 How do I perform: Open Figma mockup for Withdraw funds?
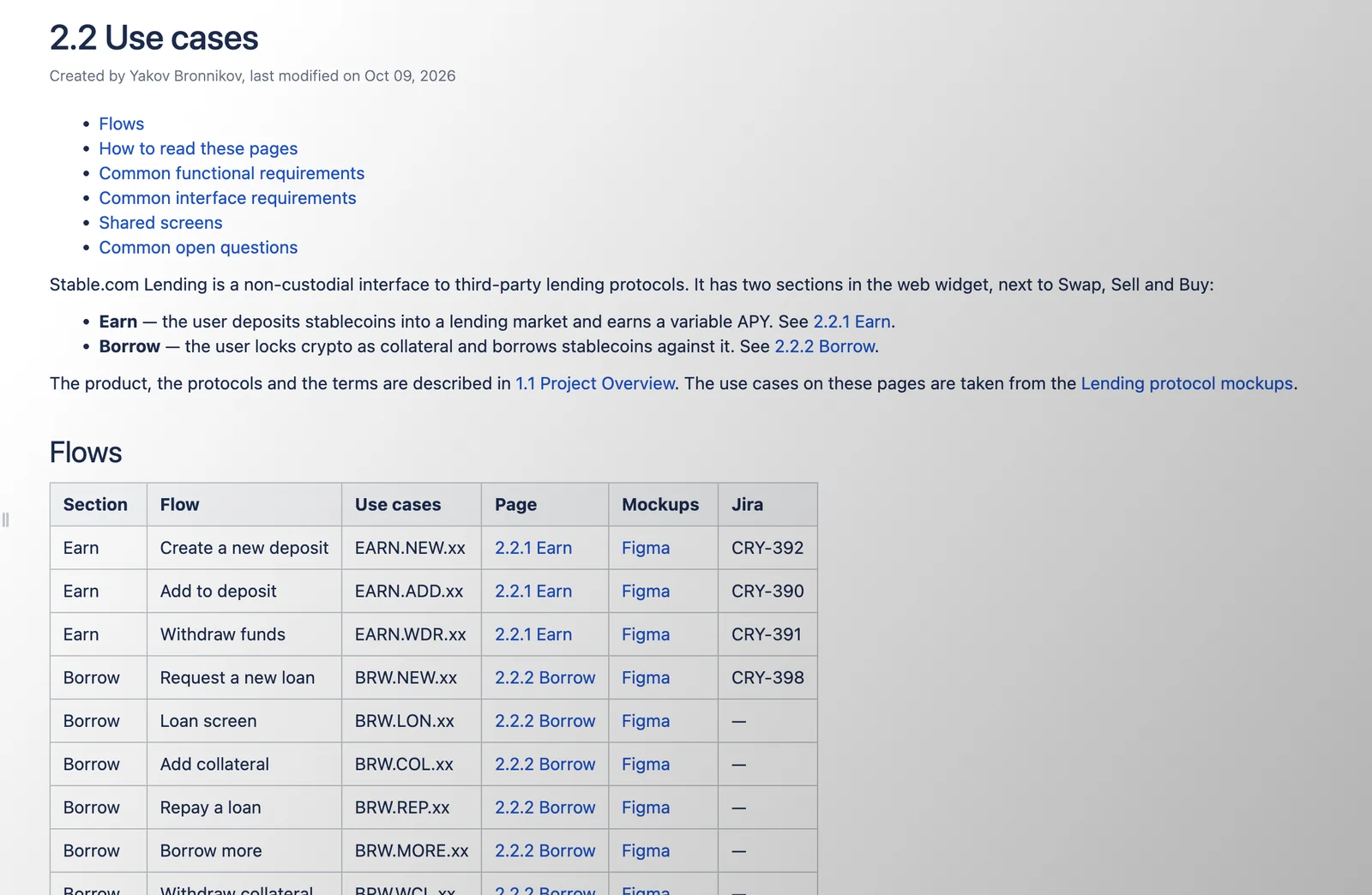tap(646, 634)
